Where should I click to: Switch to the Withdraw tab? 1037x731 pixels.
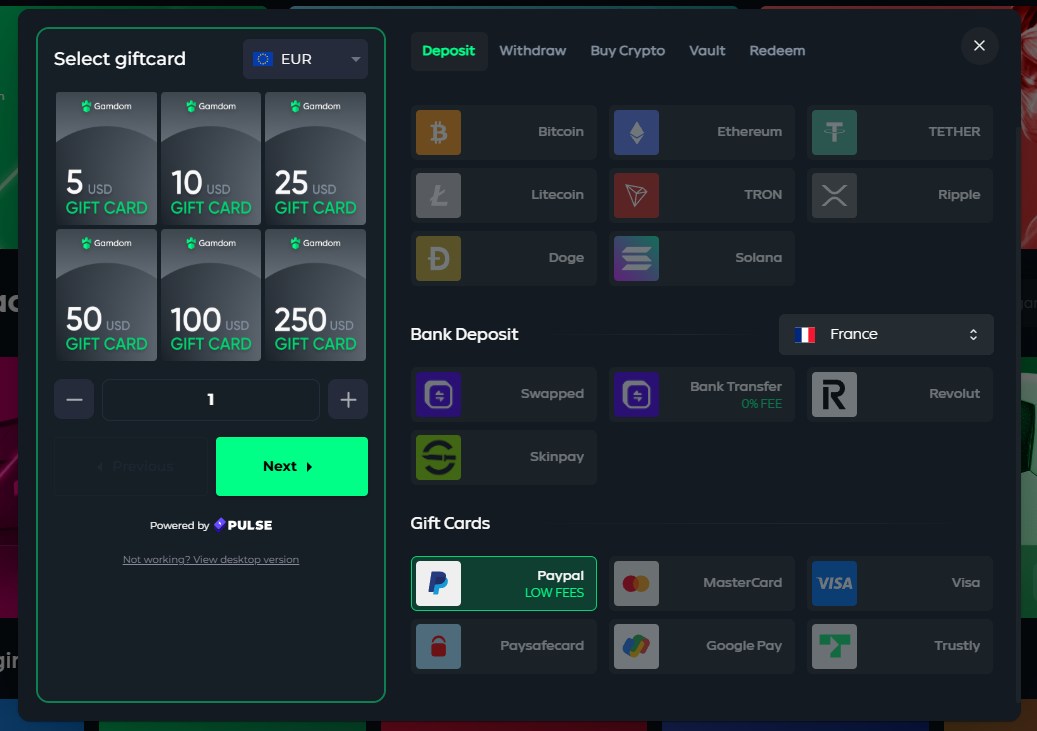click(532, 51)
